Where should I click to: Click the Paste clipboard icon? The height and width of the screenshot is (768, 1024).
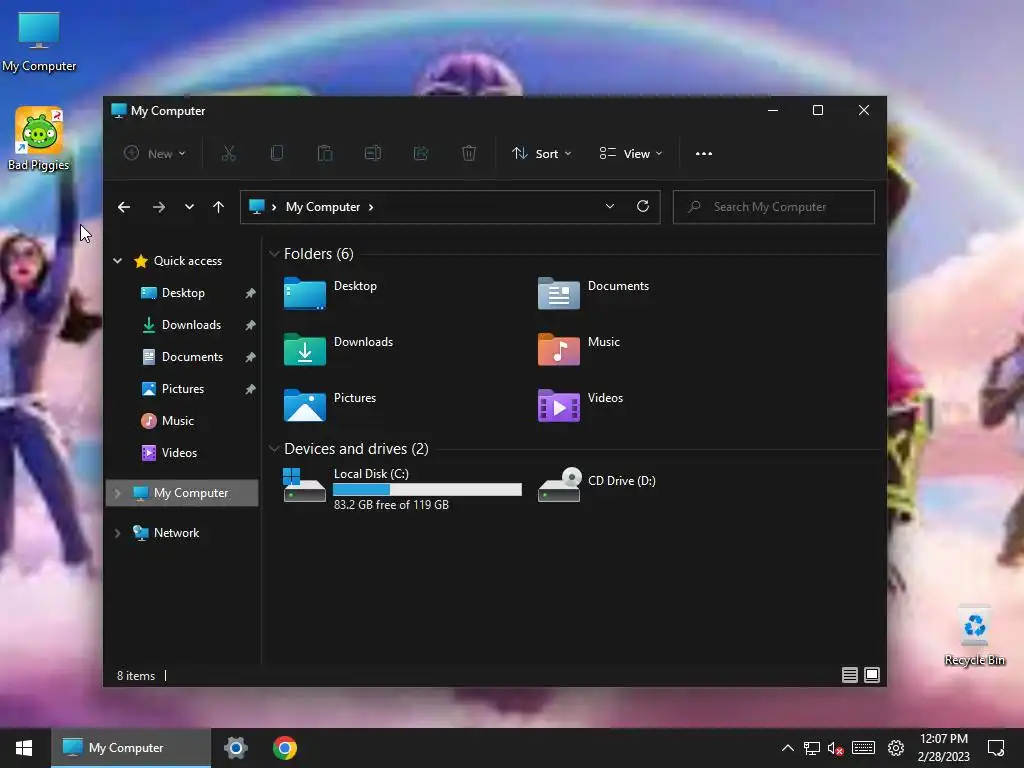click(325, 153)
